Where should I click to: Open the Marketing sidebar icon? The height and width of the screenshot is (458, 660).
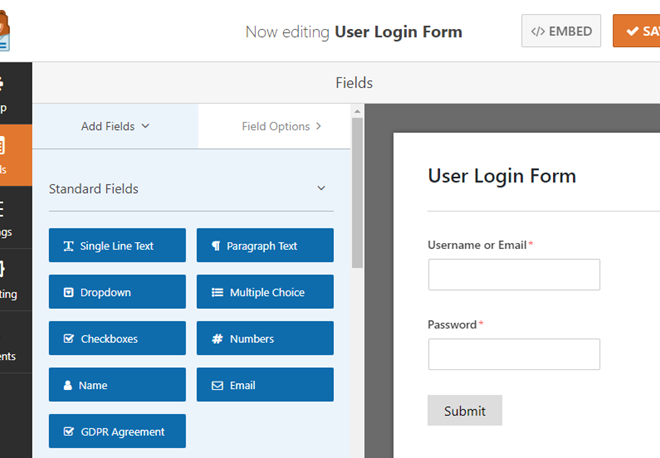click(16, 280)
